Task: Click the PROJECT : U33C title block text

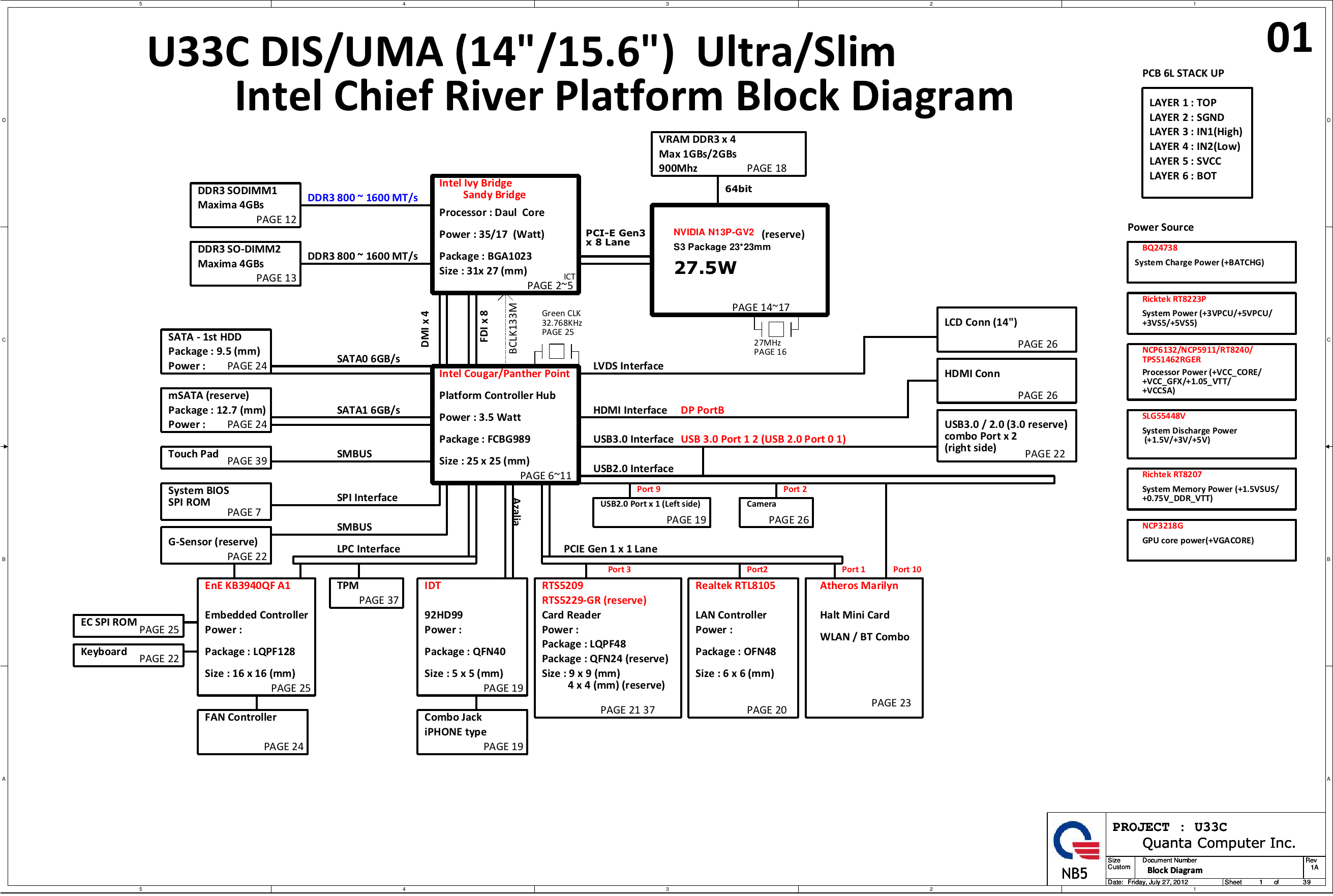Action: coord(1169,827)
